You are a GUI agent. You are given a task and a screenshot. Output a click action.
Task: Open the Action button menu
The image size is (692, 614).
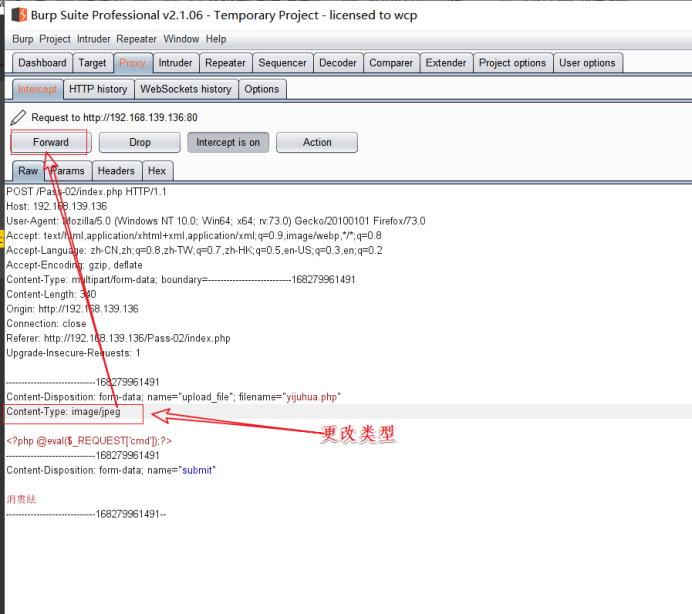click(317, 142)
